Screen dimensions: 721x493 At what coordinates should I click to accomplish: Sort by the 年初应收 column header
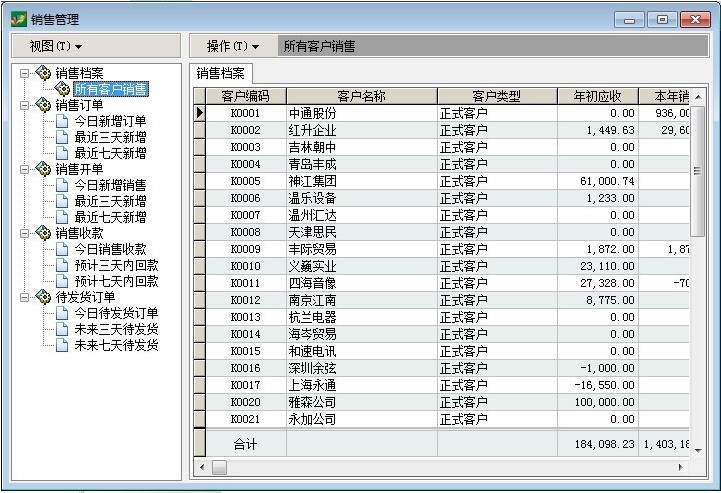pos(598,96)
